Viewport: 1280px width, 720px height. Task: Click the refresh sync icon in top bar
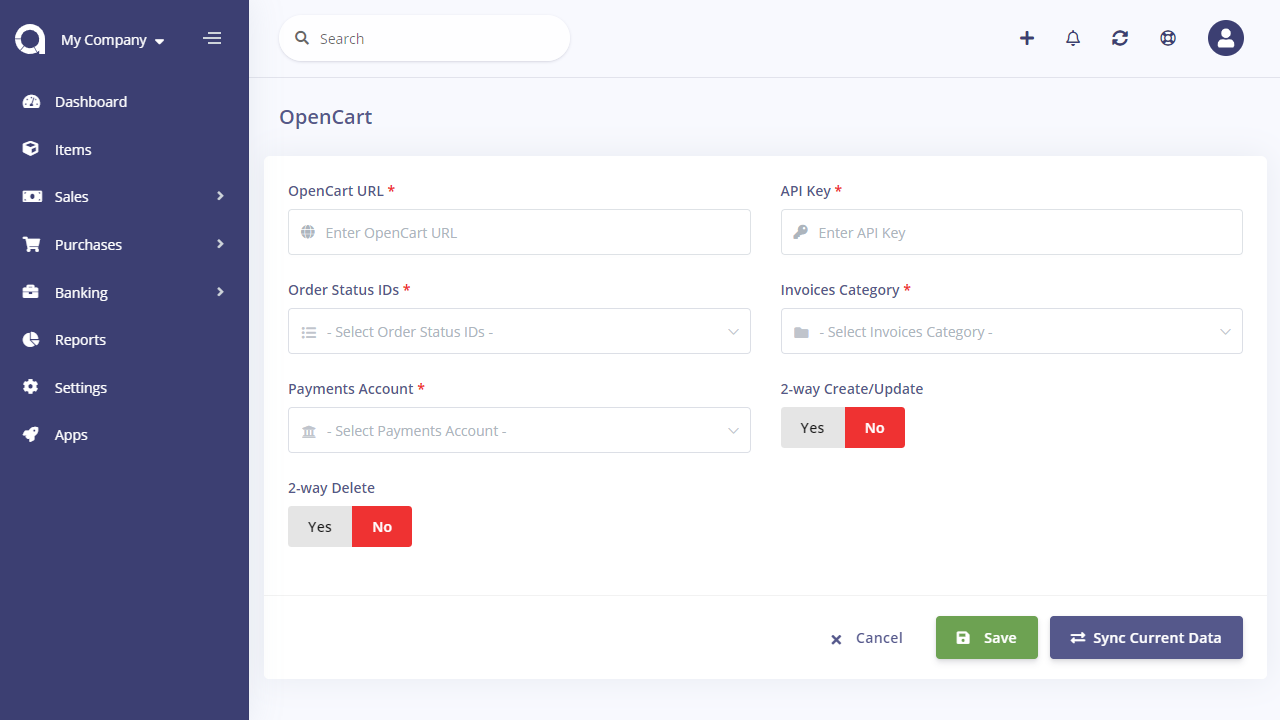pos(1120,38)
